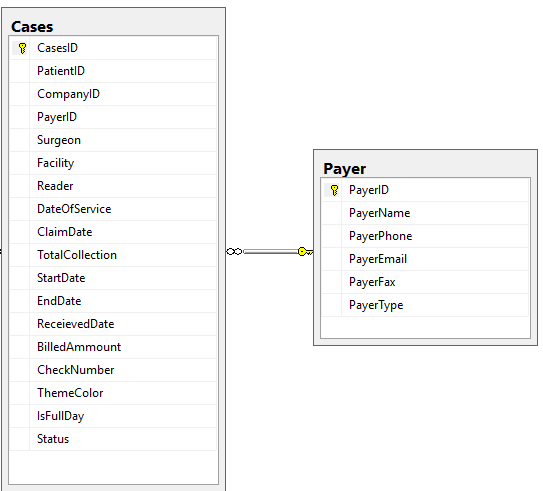The width and height of the screenshot is (543, 491).
Task: Click the primary key icon beside CasesID
Action: [x=23, y=48]
